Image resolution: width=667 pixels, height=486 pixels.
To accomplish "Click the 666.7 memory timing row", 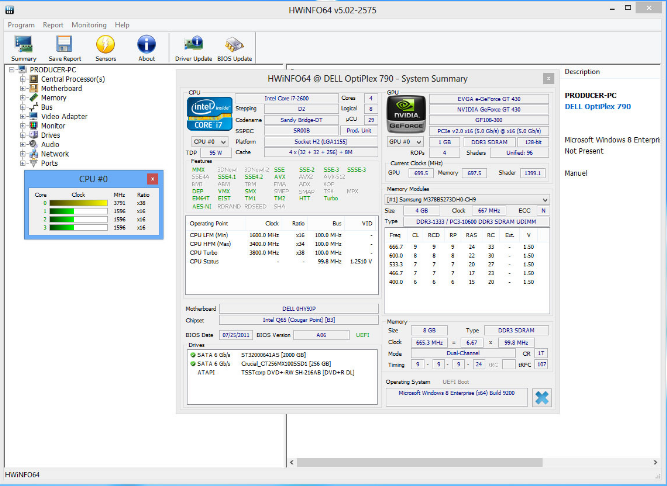I will (x=467, y=247).
